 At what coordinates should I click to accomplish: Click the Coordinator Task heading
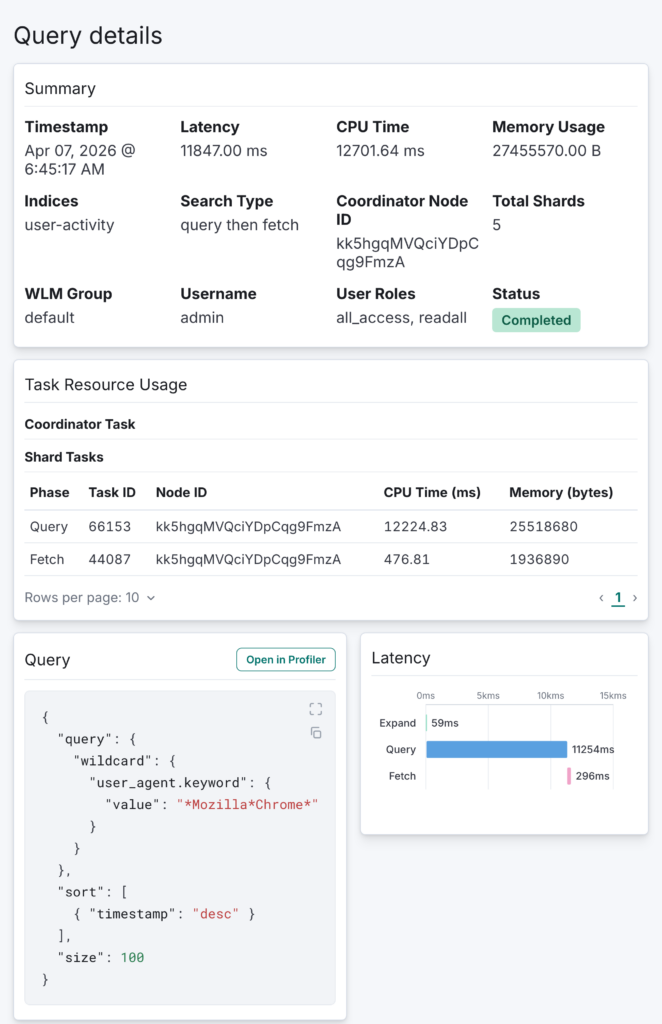(x=80, y=424)
